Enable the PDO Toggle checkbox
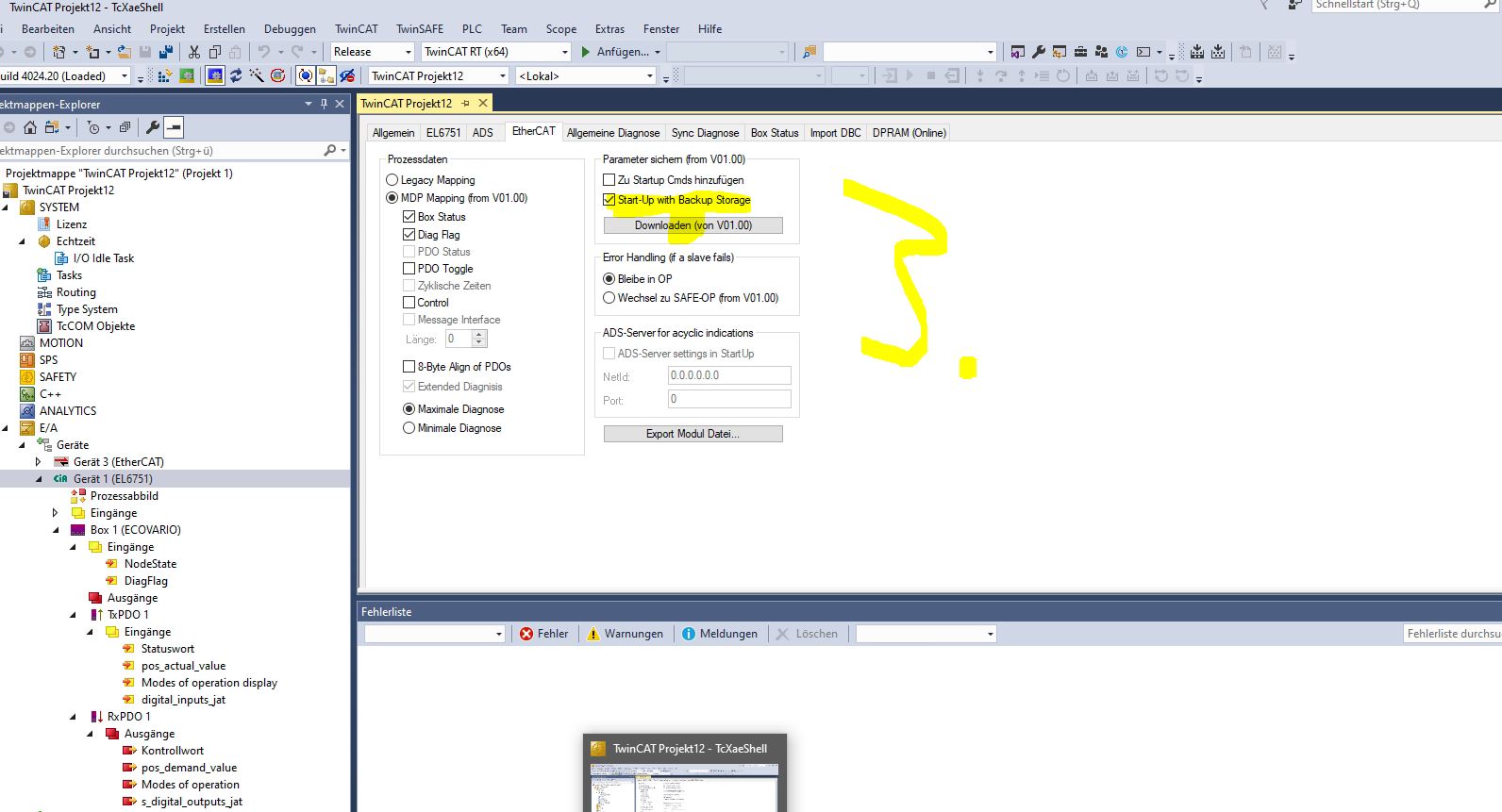 pos(409,269)
